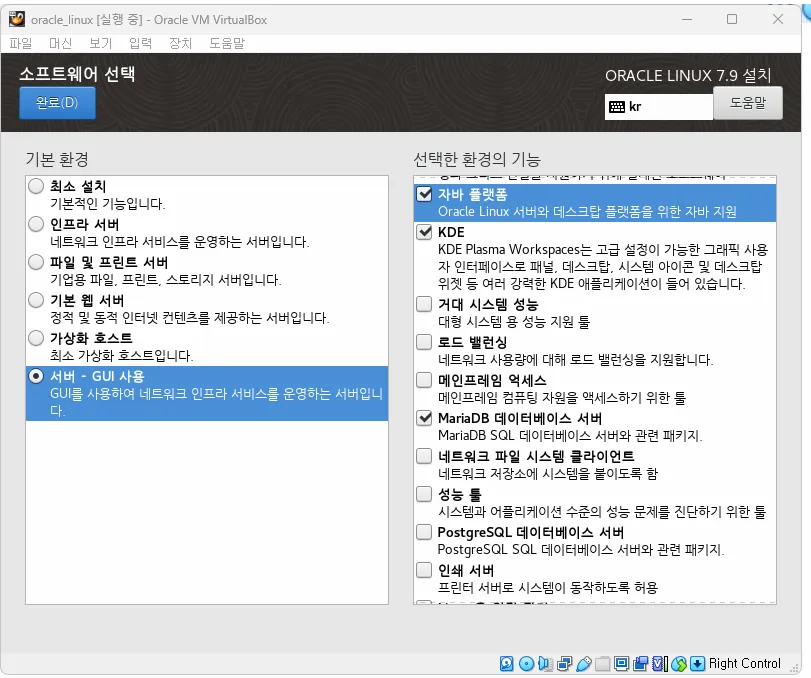Open the 머신 menu
Image resolution: width=811 pixels, height=678 pixels.
pyautogui.click(x=61, y=43)
